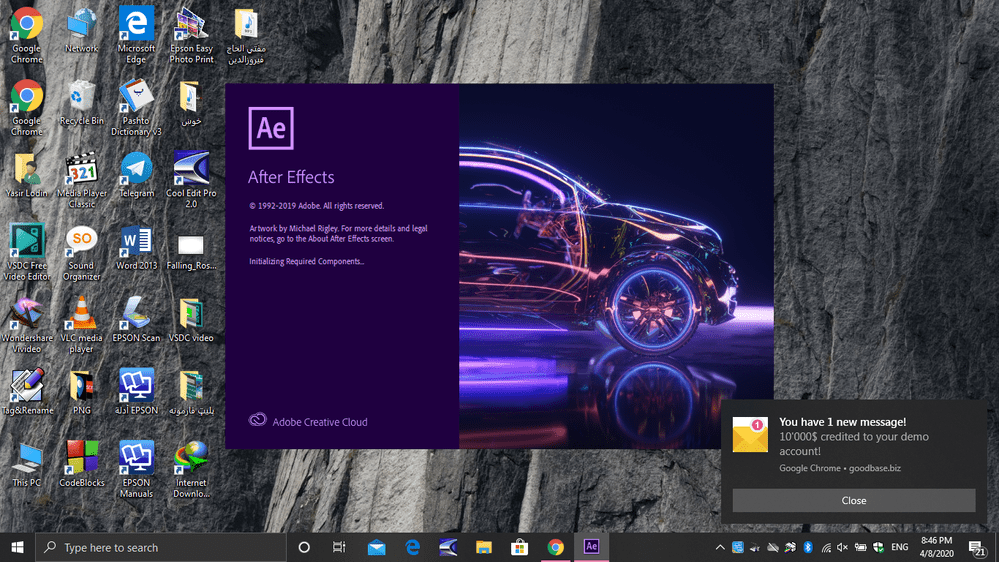The image size is (999, 562).
Task: Click 'Initializing Required Components...' status text
Action: click(306, 261)
